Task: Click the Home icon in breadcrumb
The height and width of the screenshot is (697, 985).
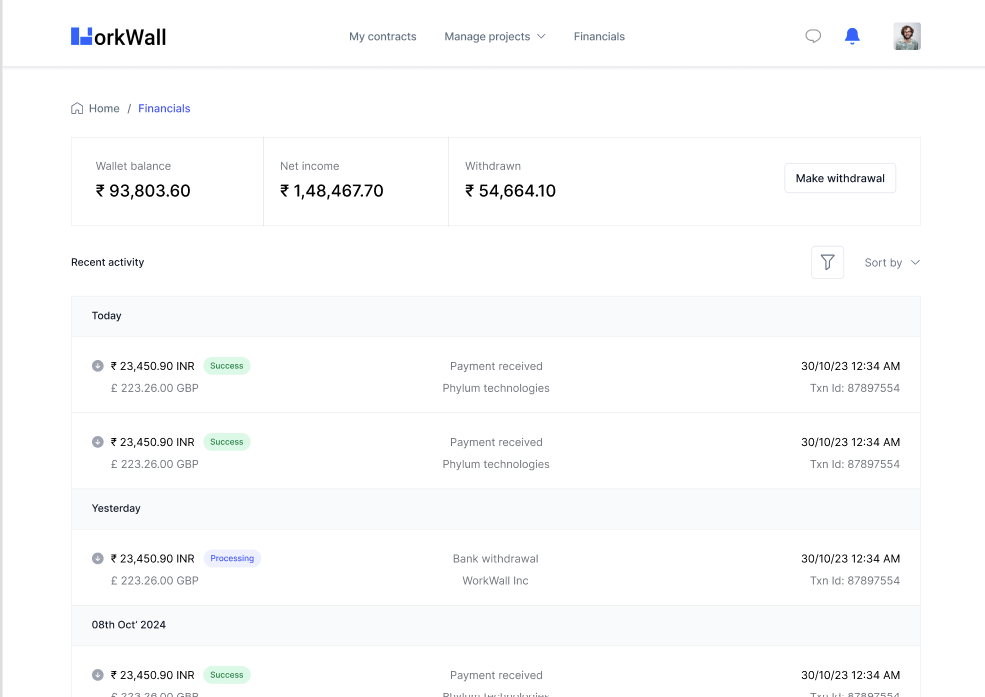Action: (x=77, y=108)
